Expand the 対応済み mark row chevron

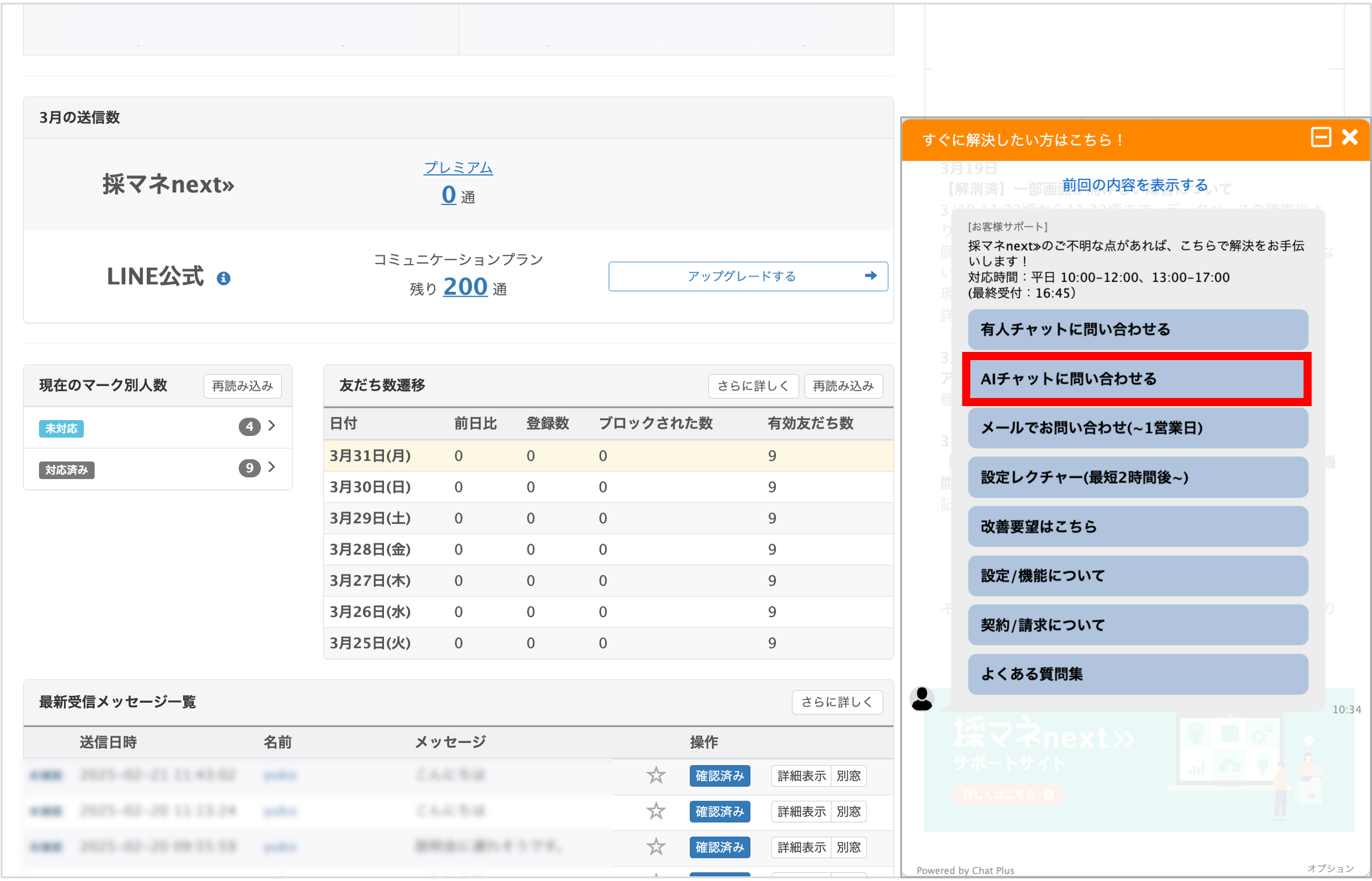coord(271,467)
